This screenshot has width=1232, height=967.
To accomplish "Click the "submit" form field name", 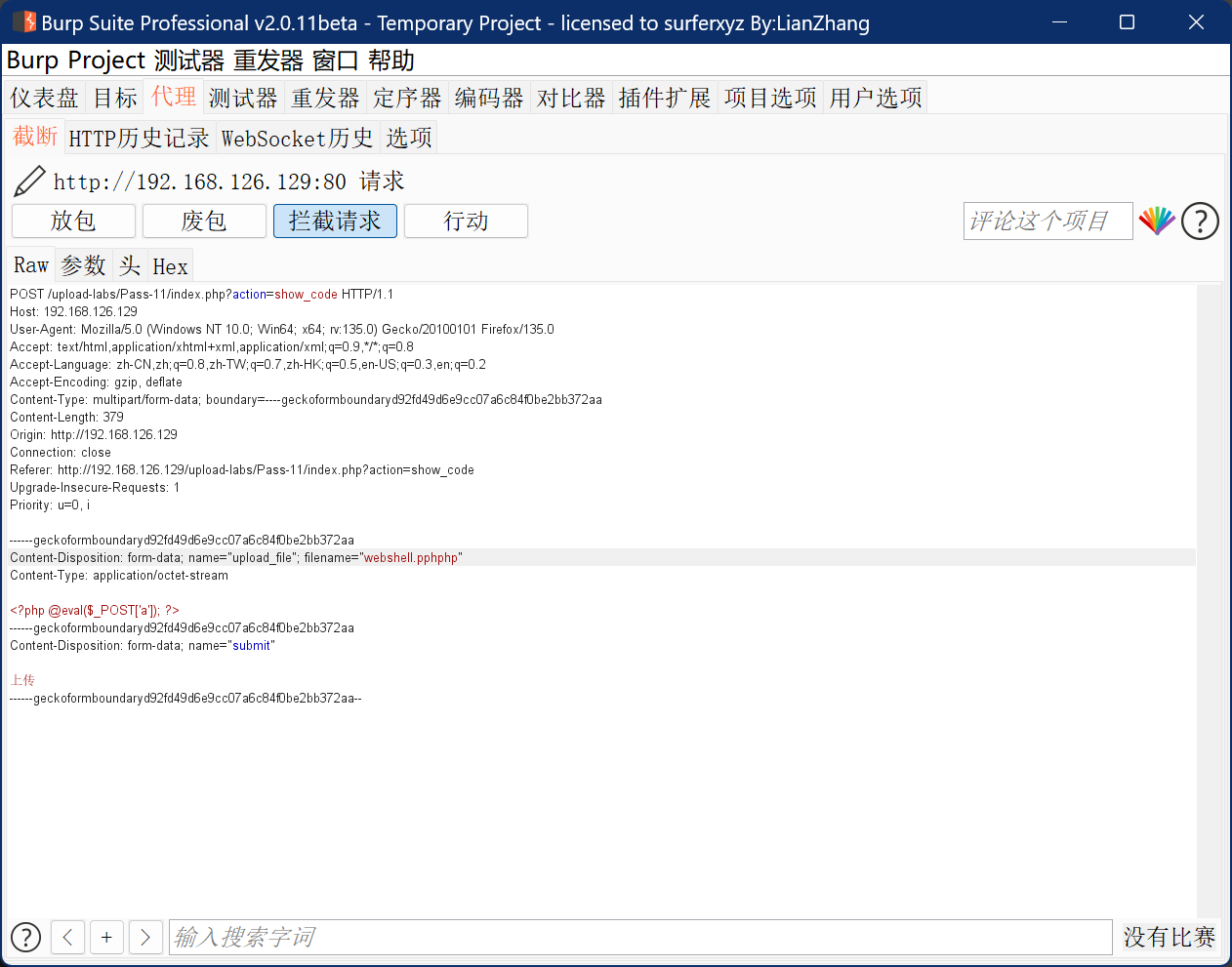I will tap(251, 646).
